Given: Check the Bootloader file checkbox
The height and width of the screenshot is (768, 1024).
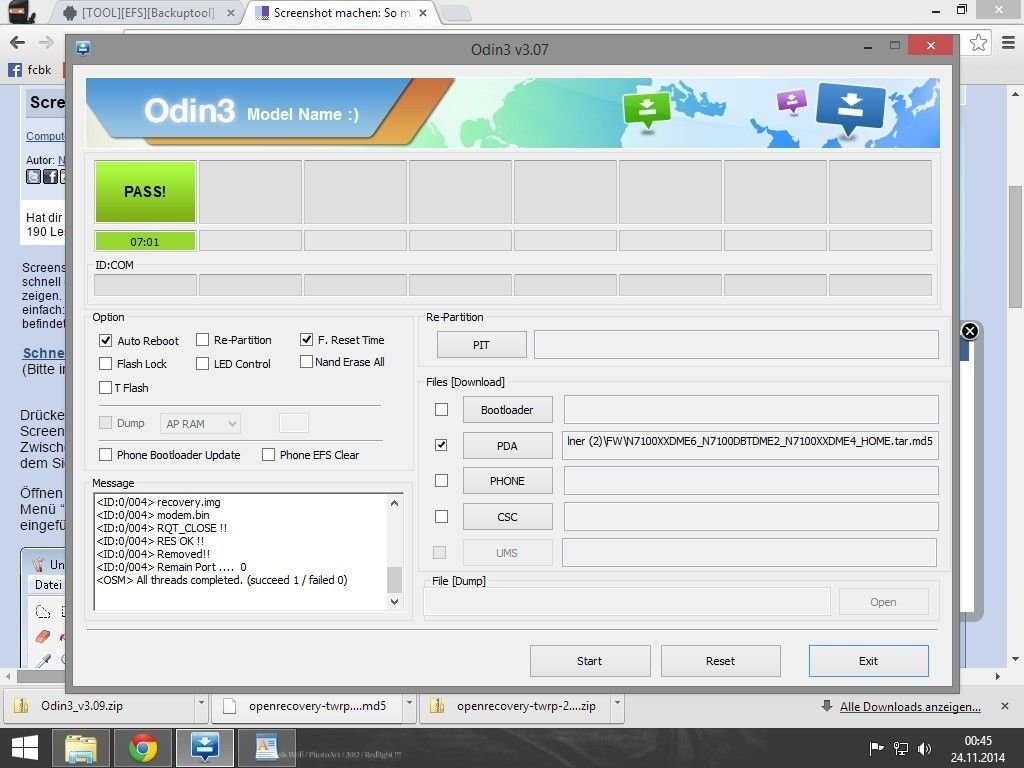Looking at the screenshot, I should pos(441,409).
